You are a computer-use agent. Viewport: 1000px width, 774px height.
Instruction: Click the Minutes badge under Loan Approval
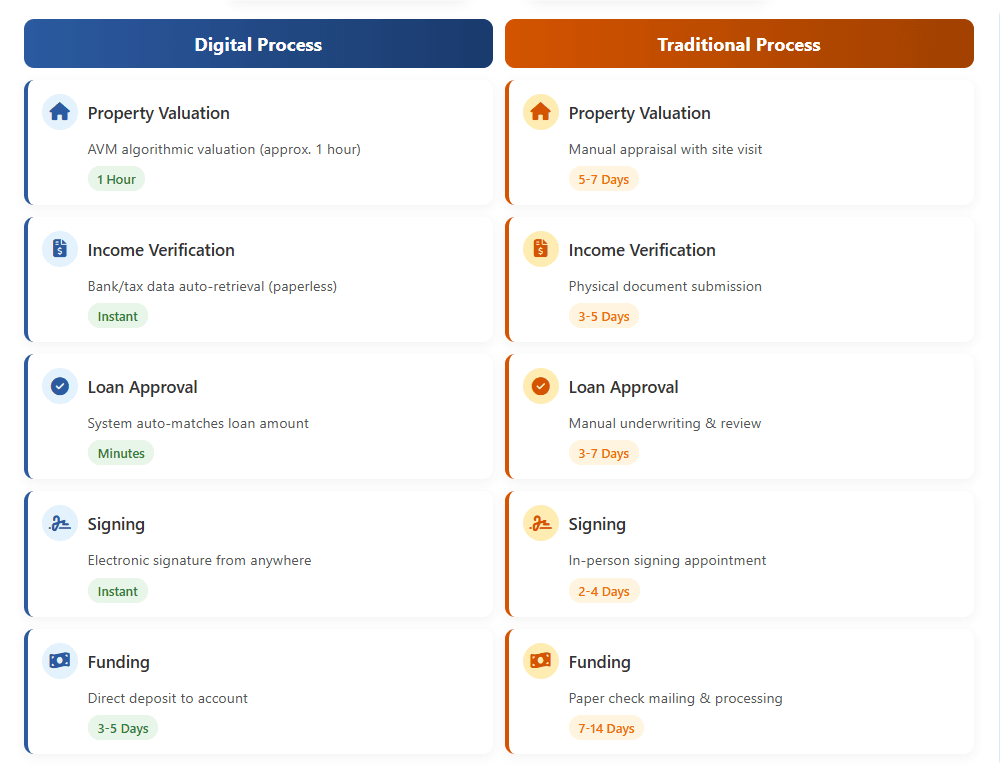point(121,453)
